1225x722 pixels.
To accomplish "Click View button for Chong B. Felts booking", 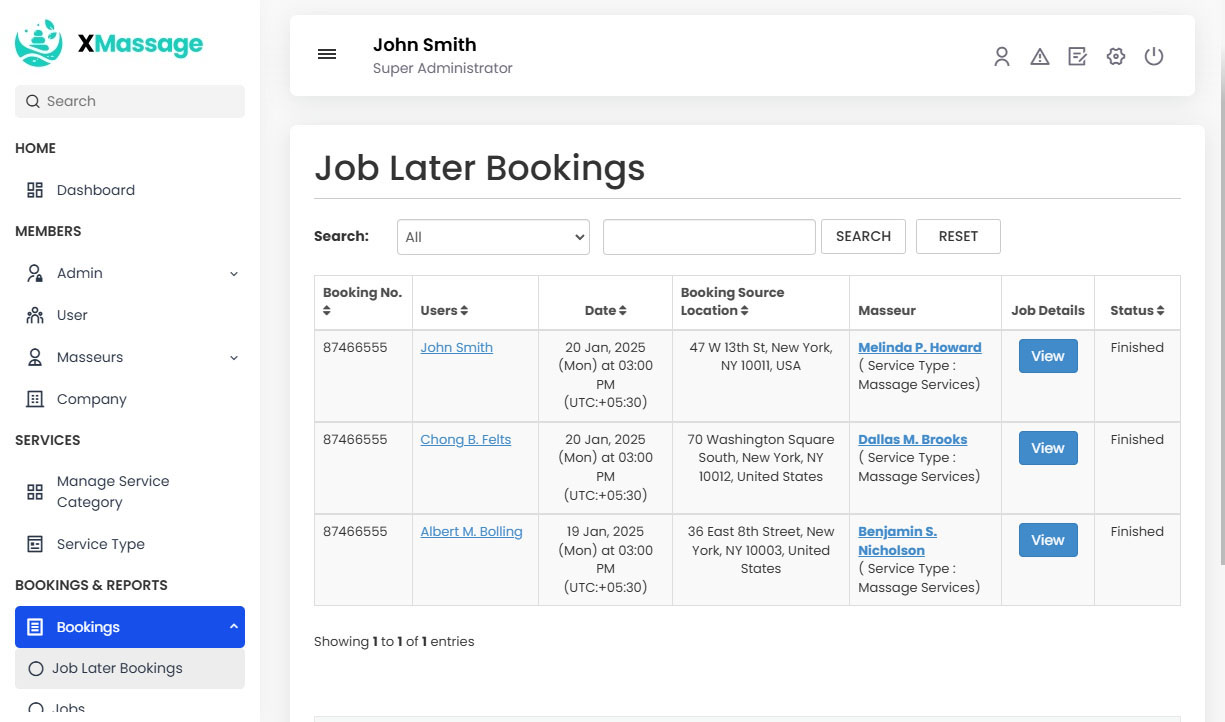I will (x=1047, y=448).
